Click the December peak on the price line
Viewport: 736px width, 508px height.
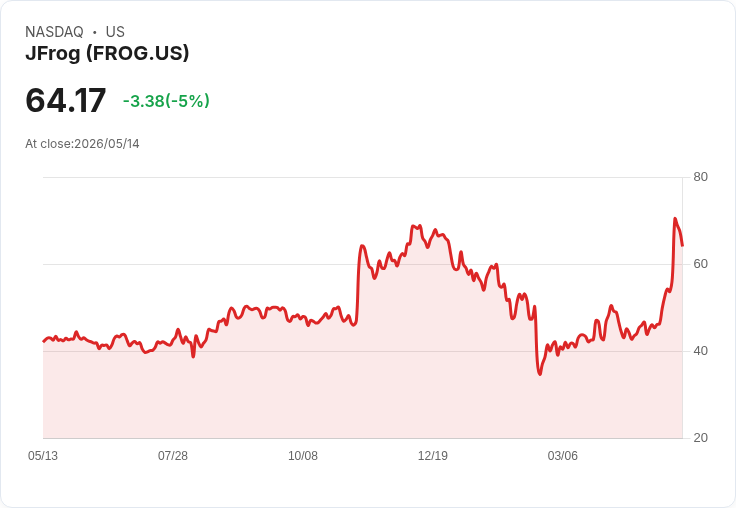click(x=416, y=226)
